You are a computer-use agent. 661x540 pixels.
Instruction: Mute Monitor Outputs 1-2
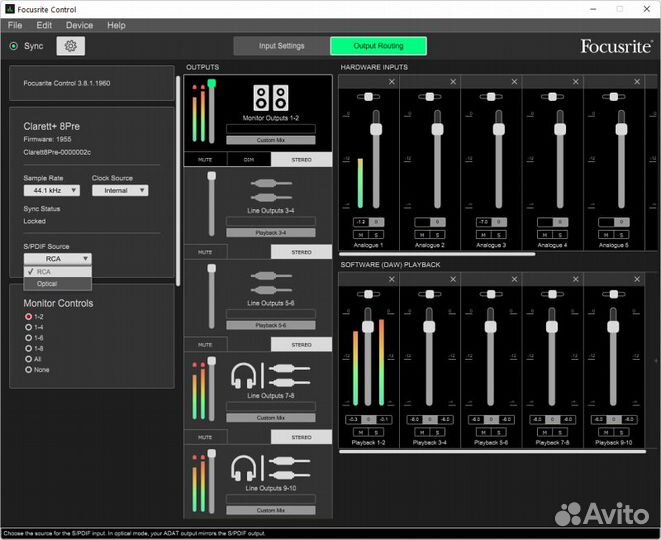click(205, 160)
